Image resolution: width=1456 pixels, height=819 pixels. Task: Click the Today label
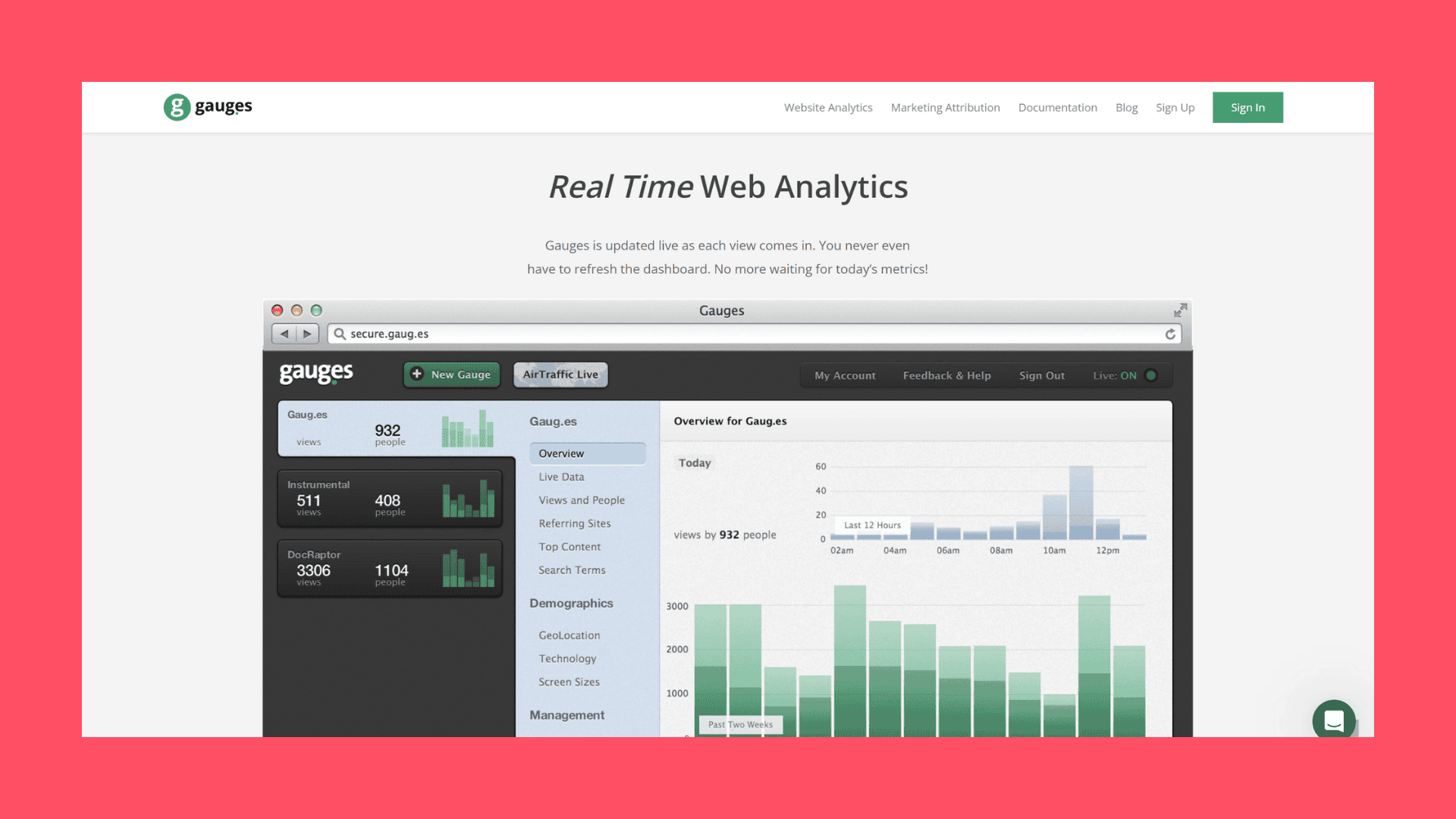[x=695, y=463]
